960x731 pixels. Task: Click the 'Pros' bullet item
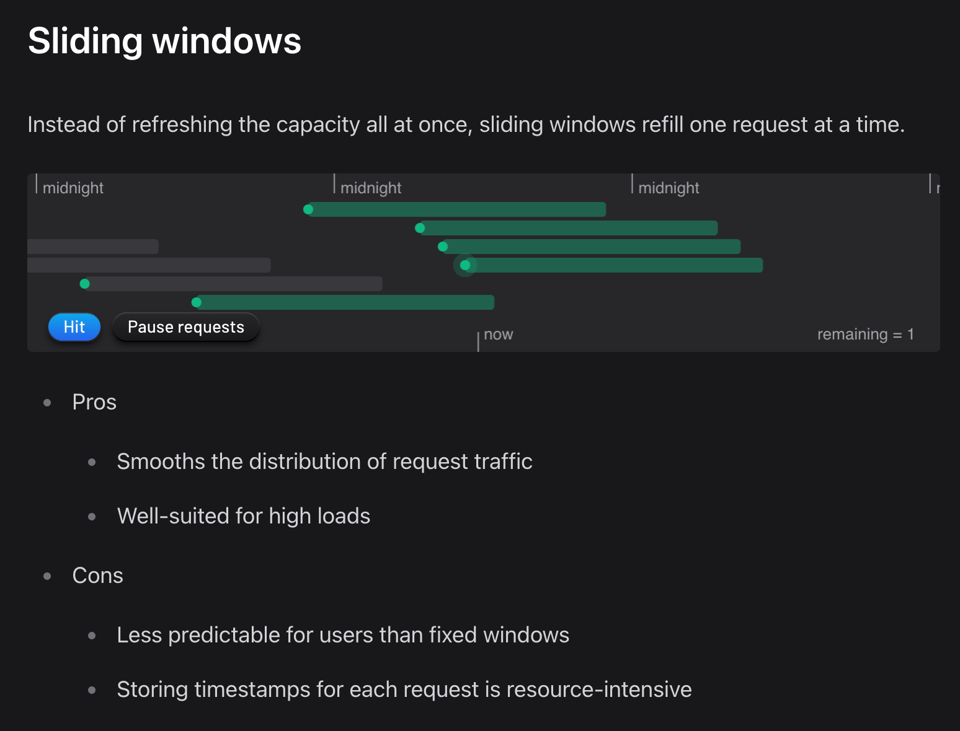94,402
